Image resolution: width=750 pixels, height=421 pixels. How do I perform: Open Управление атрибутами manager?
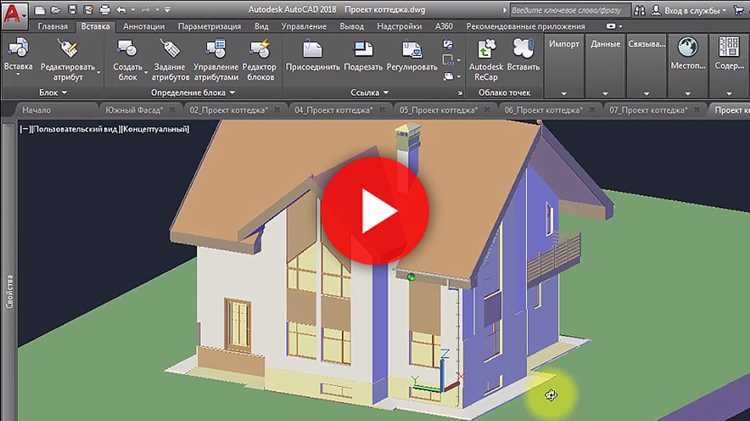coord(216,49)
